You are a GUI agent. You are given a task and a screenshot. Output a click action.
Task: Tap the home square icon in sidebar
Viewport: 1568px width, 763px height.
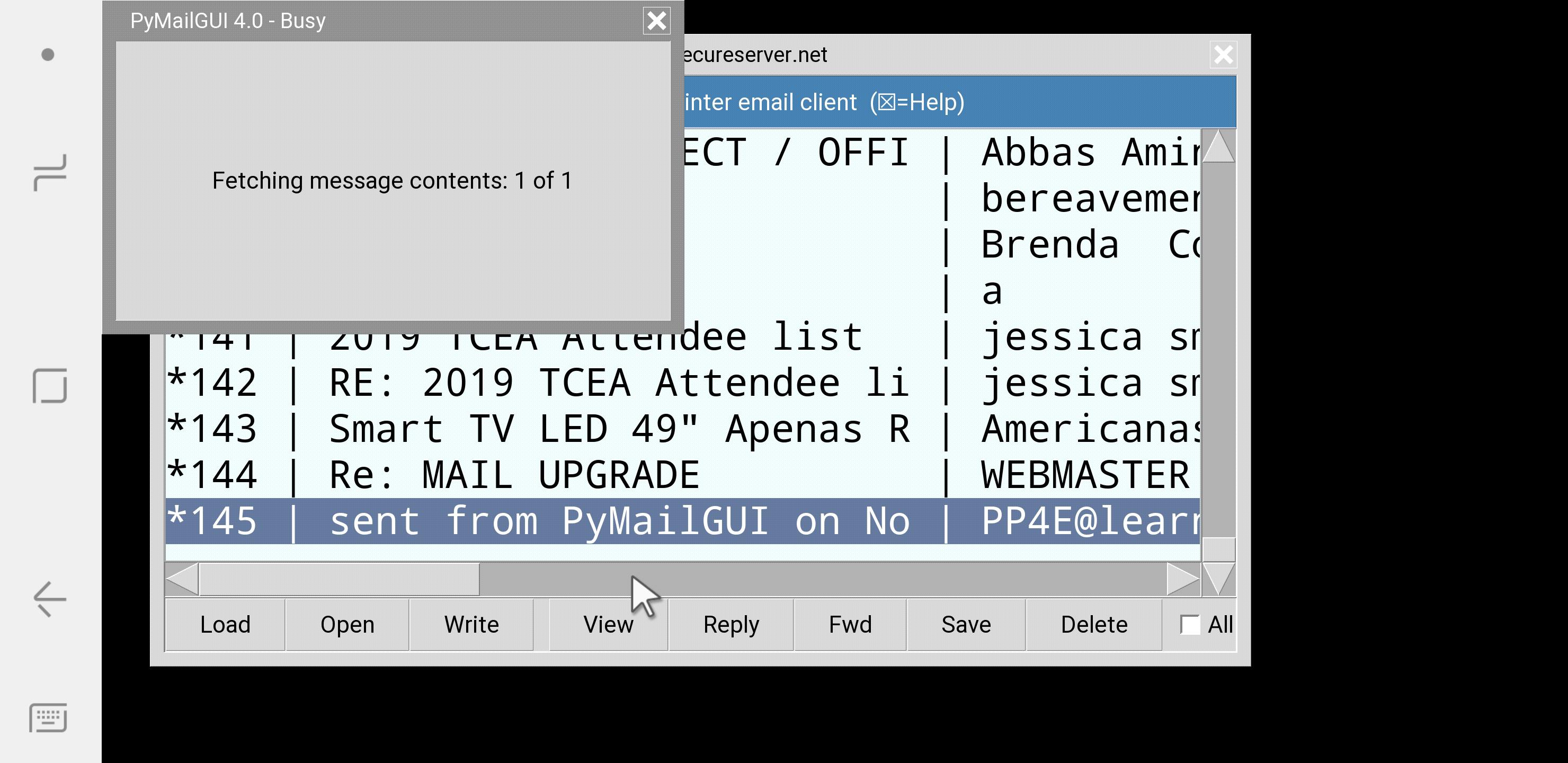[49, 385]
